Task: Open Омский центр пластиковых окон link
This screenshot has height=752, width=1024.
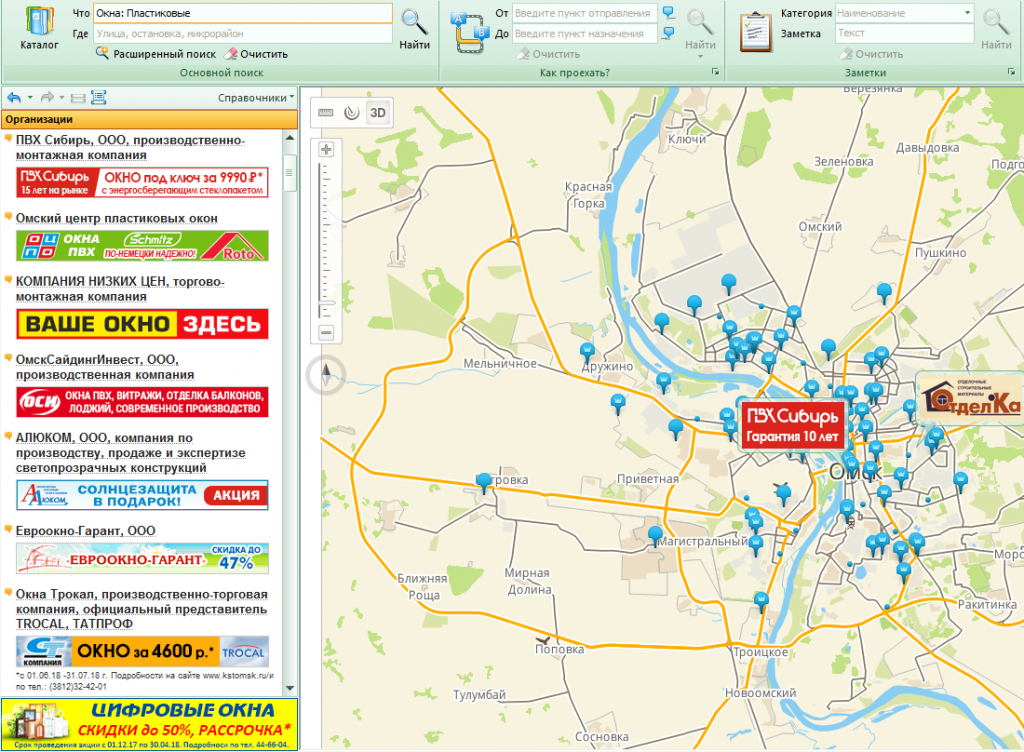Action: (x=117, y=219)
